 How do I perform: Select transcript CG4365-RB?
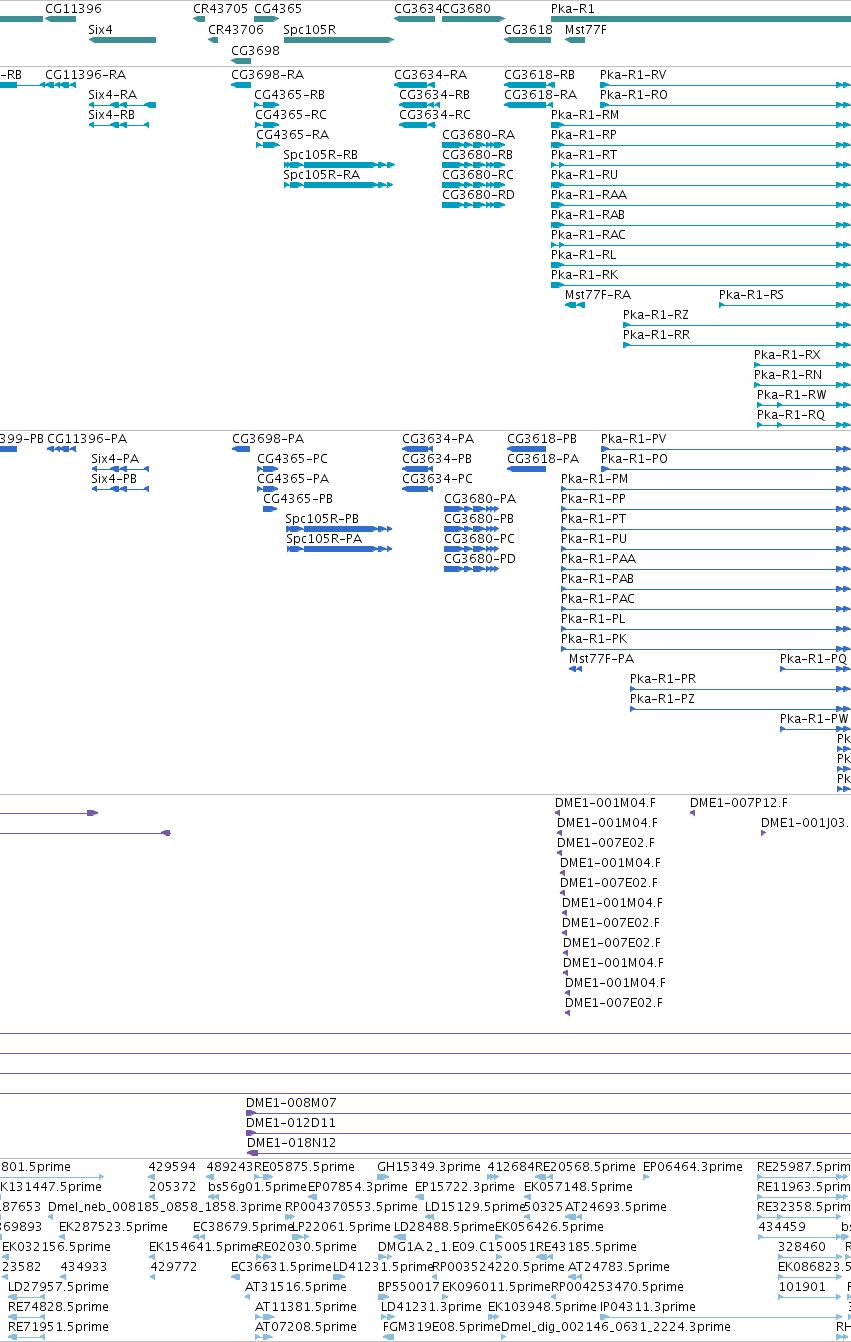coord(290,95)
